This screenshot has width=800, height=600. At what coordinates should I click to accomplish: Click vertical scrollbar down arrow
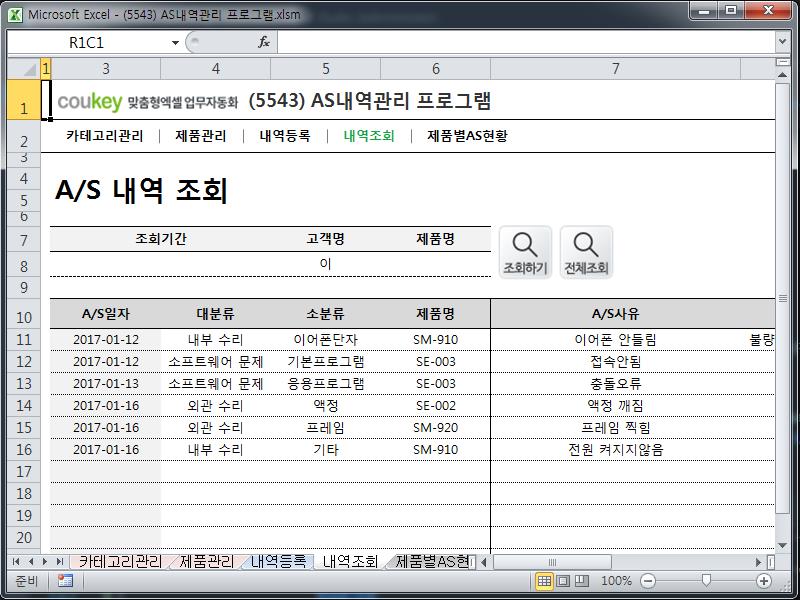[x=782, y=545]
